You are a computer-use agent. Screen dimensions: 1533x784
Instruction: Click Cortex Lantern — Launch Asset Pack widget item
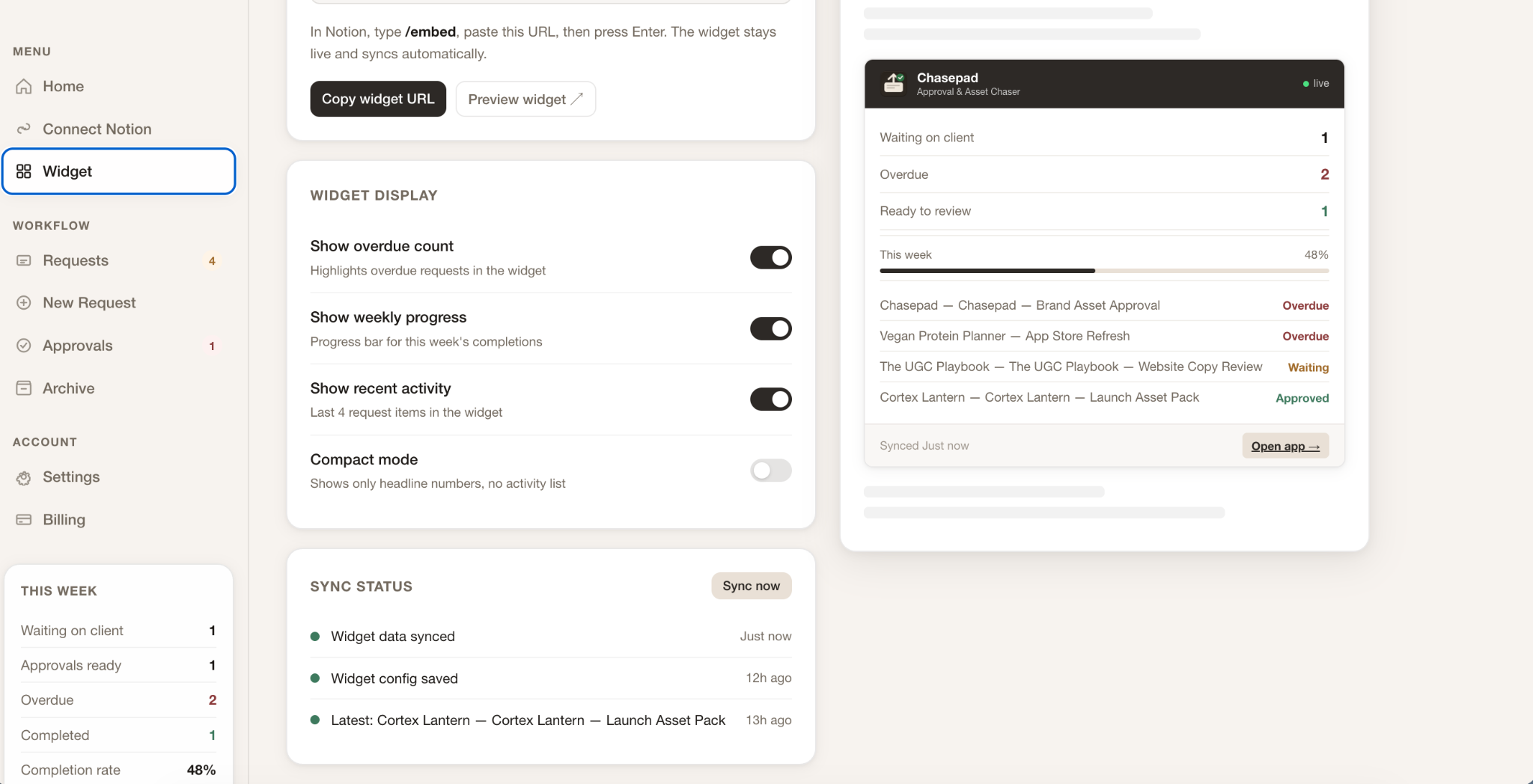[x=1104, y=397]
